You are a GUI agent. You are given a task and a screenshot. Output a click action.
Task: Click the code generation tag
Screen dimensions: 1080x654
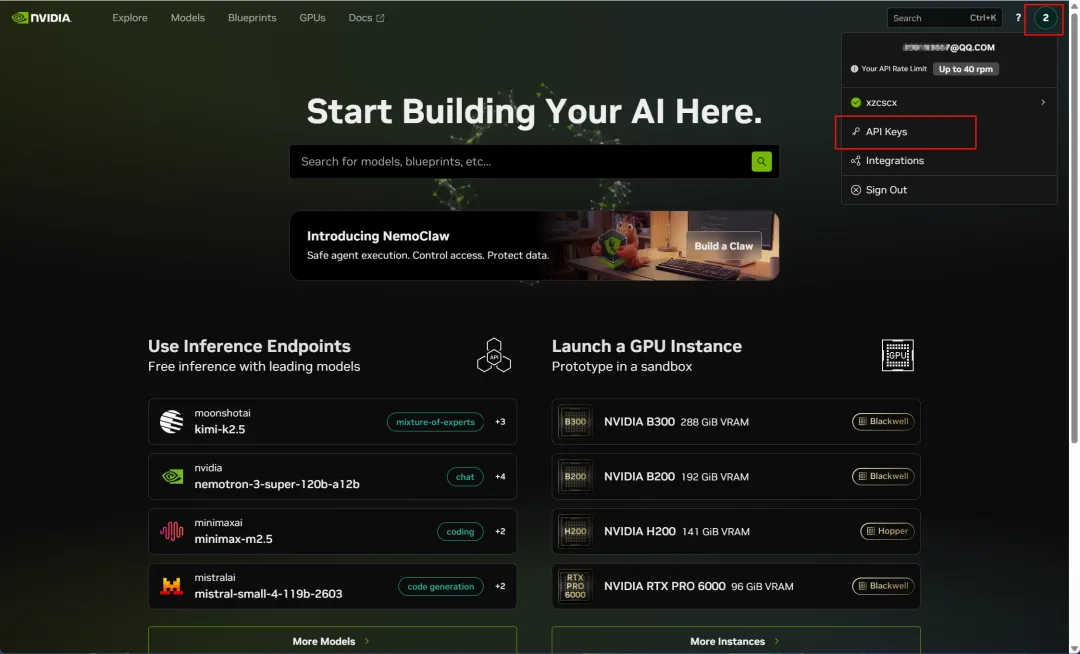coord(441,587)
